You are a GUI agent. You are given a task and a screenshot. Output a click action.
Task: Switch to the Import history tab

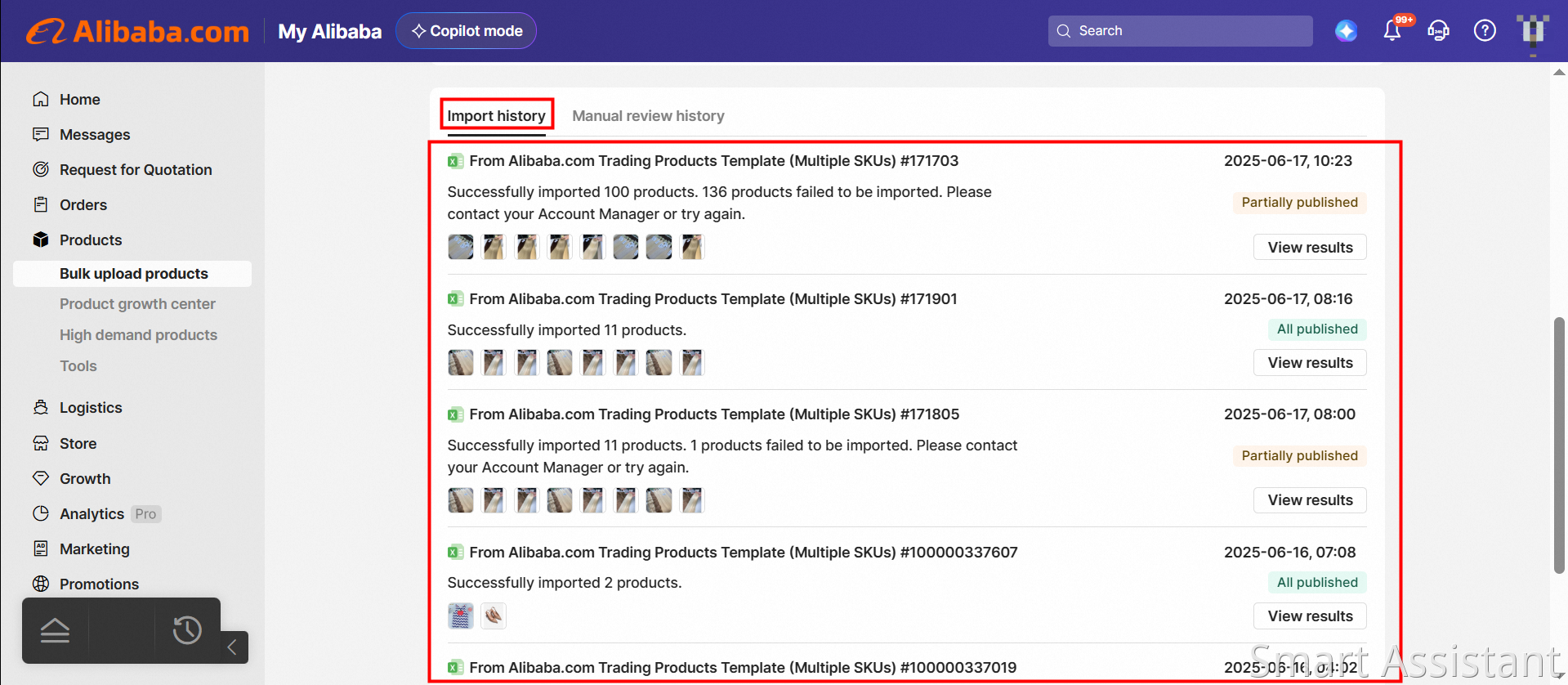pyautogui.click(x=496, y=116)
